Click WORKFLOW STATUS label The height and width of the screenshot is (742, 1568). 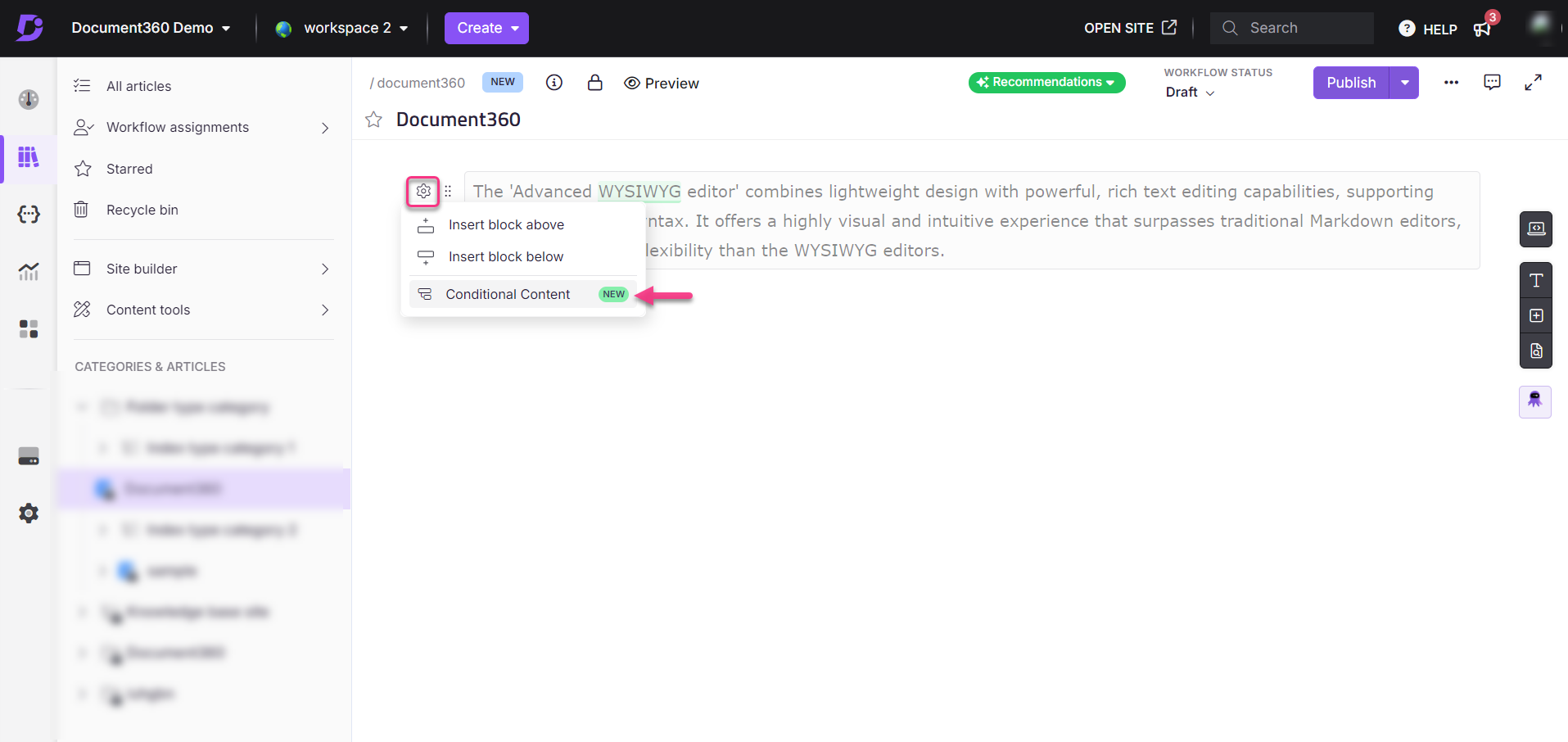[1218, 72]
